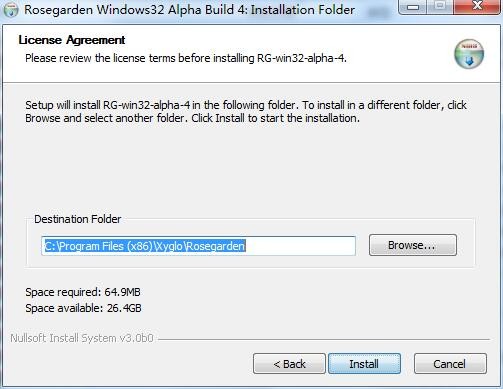Click the 'Space available: 26.4GB' text
The image size is (503, 389).
coord(83,308)
